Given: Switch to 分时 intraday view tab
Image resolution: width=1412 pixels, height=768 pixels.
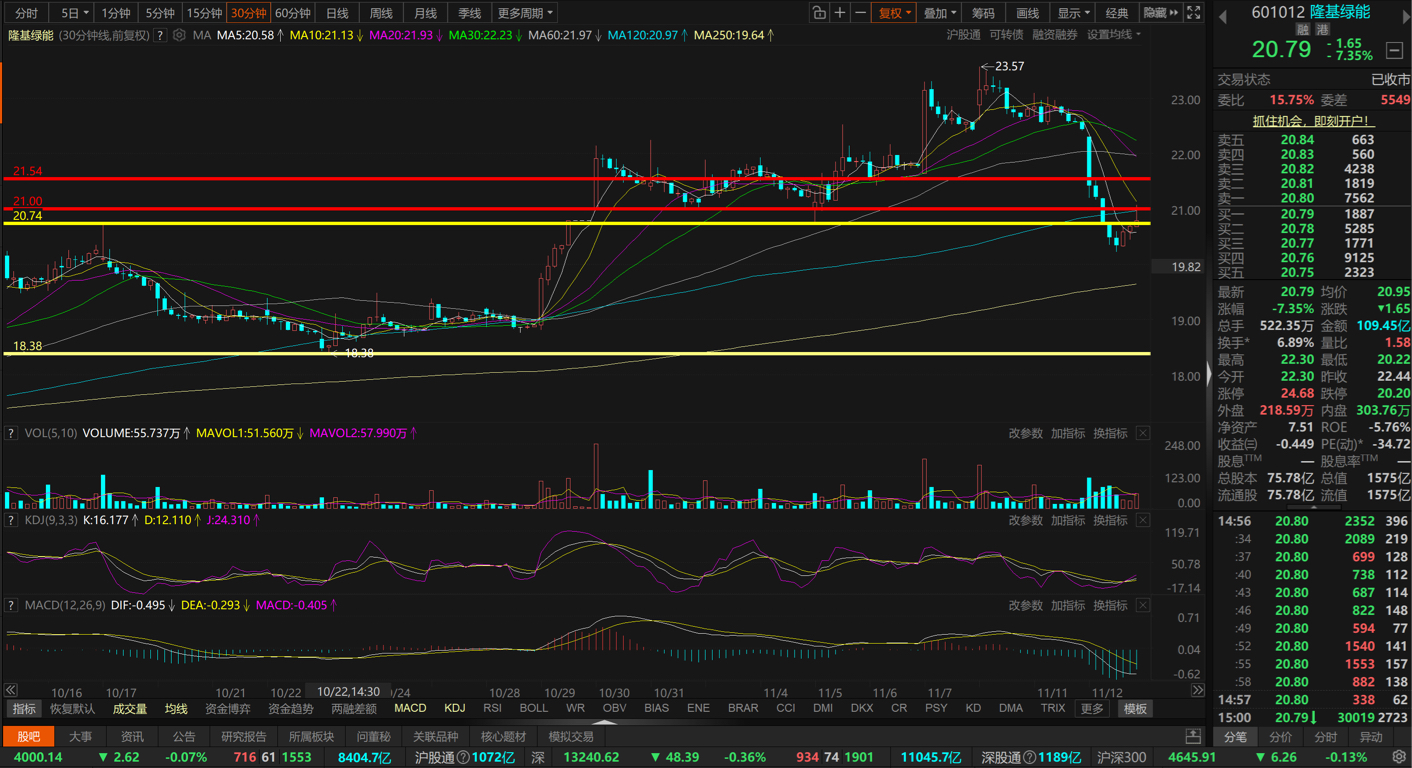Looking at the screenshot, I should 26,13.
